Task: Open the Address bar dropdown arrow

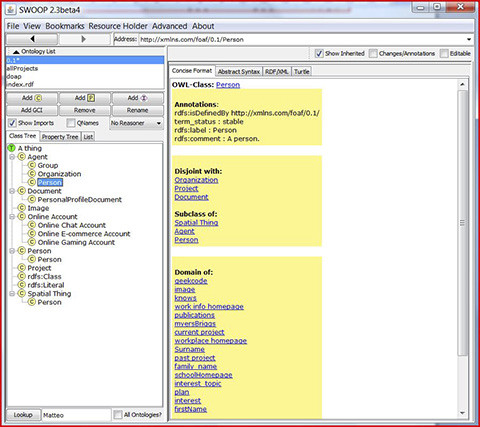Action: [x=469, y=39]
